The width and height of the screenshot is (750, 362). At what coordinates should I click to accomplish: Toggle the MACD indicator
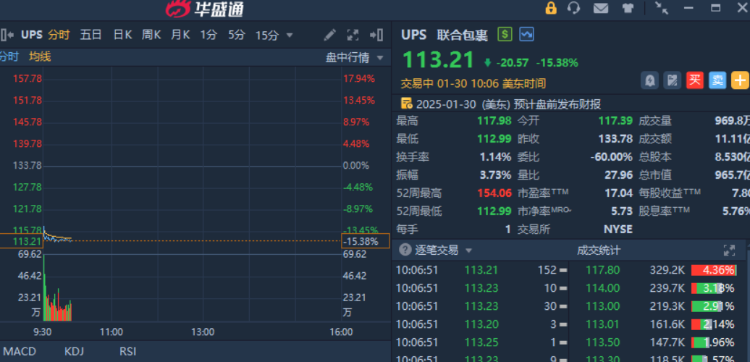click(x=20, y=351)
